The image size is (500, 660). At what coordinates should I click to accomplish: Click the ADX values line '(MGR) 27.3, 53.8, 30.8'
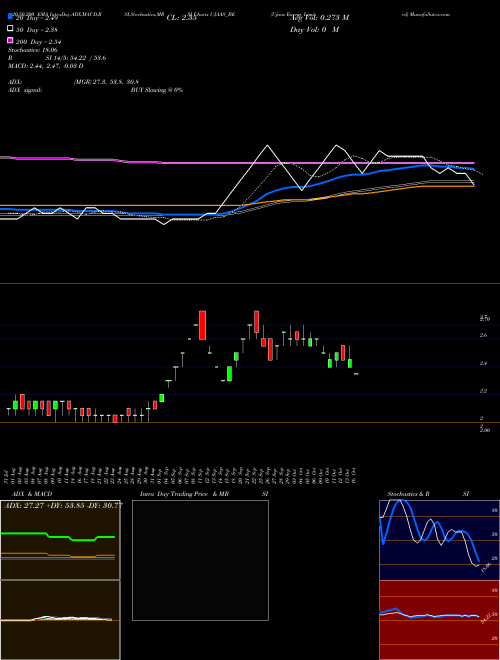point(106,82)
